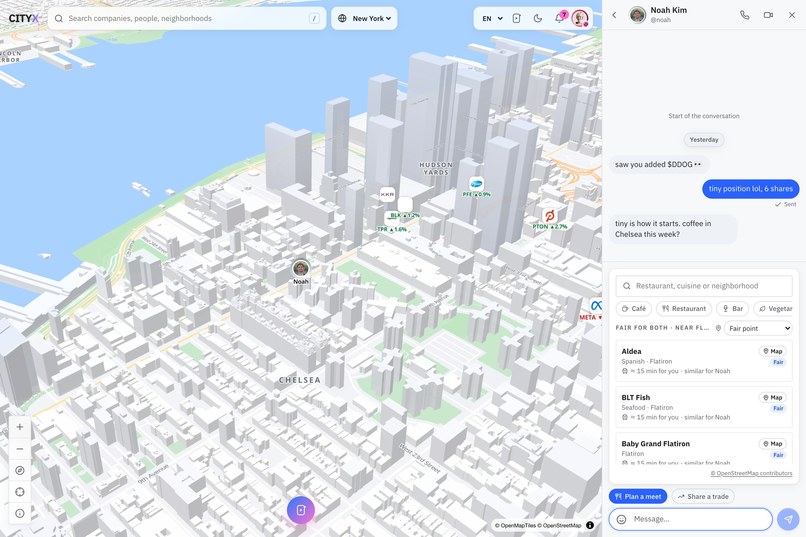Screen dimensions: 806x537
Task: Filter venues by Vegetarian chip
Action: pyautogui.click(x=775, y=308)
